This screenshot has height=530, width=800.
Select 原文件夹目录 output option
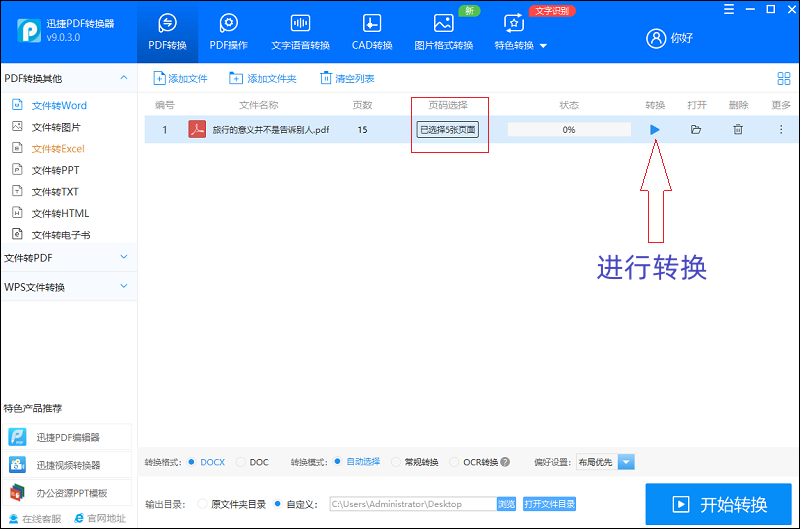pyautogui.click(x=203, y=504)
